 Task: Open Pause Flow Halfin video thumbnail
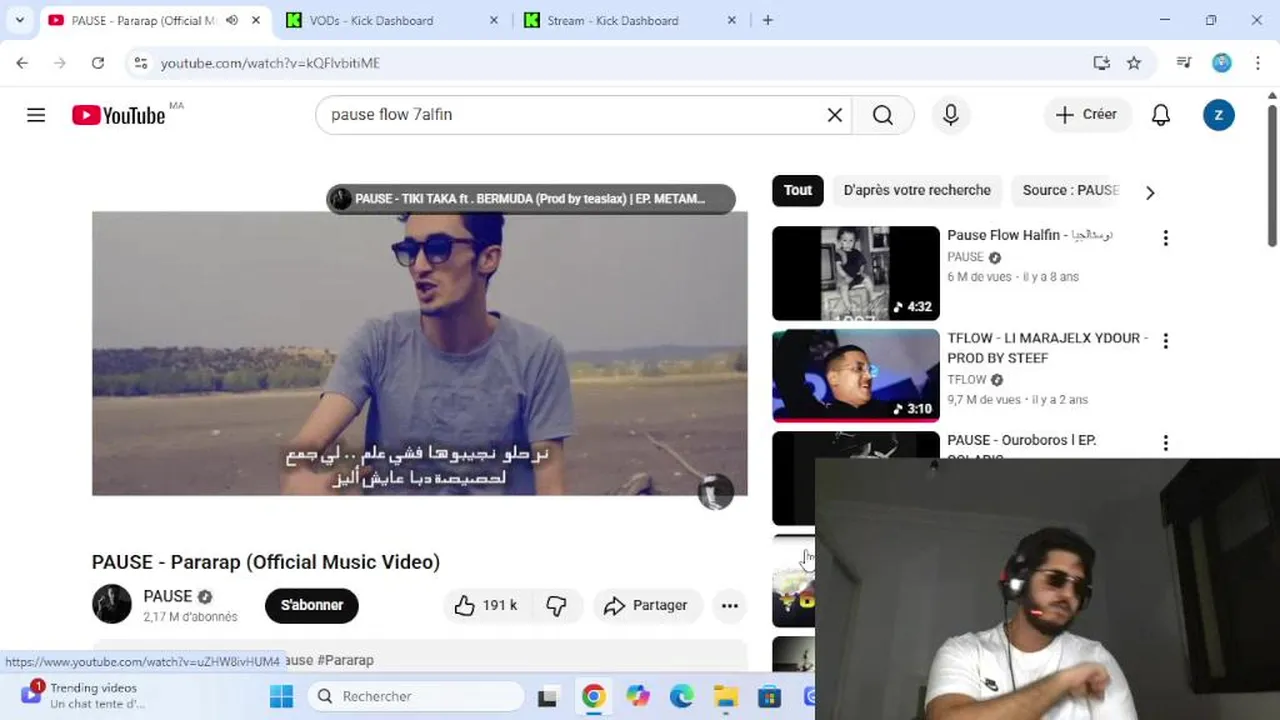point(856,273)
